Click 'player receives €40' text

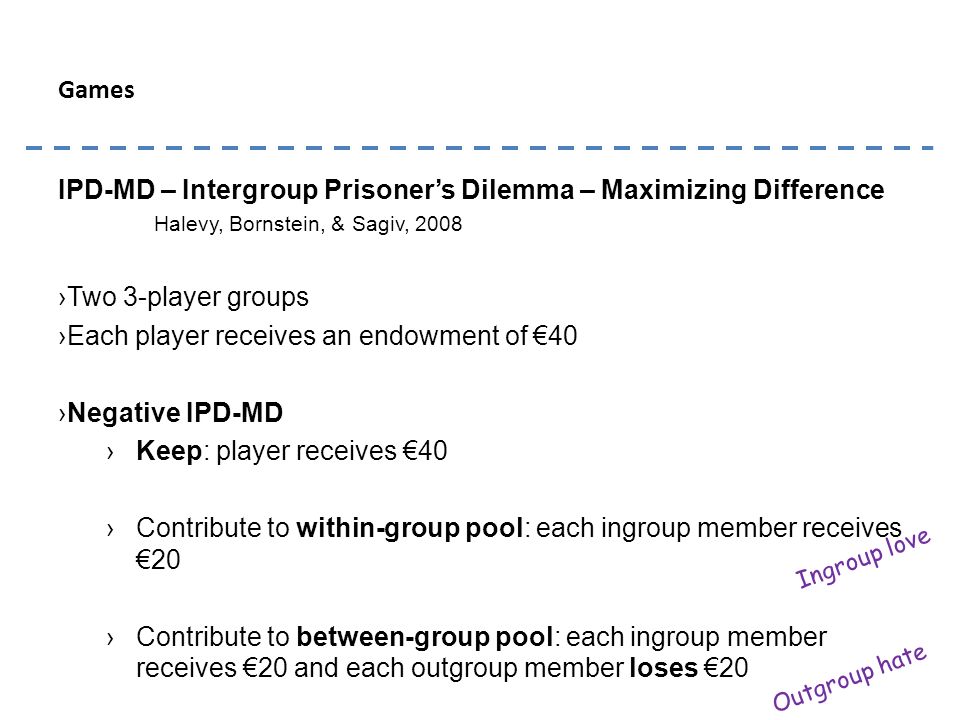click(x=332, y=451)
